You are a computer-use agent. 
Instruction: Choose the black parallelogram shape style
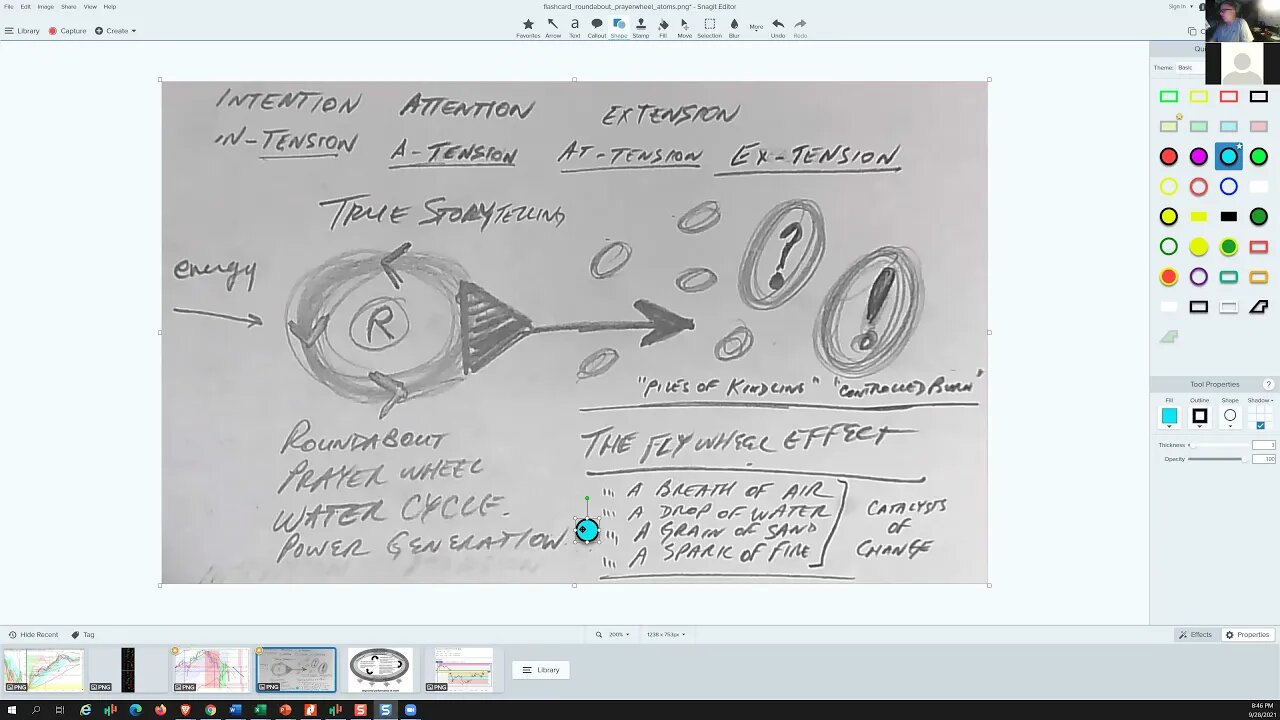click(1259, 307)
